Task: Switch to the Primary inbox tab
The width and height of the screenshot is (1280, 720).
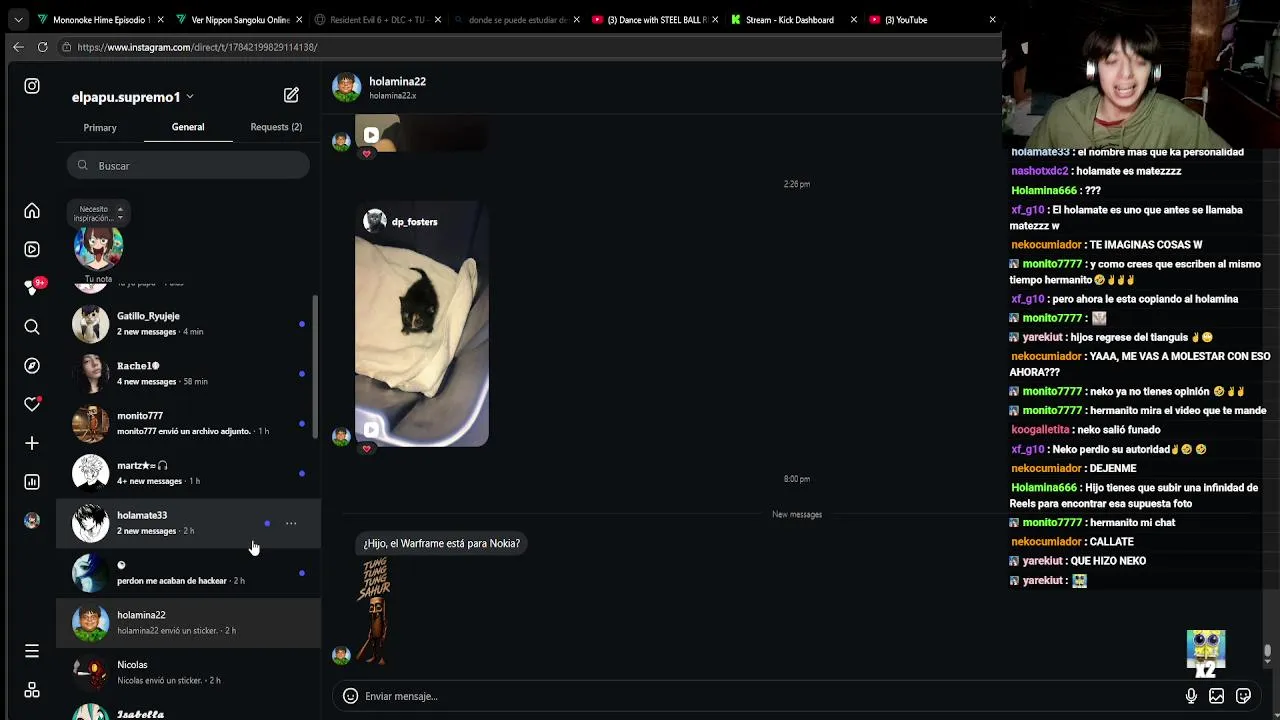Action: pos(100,128)
